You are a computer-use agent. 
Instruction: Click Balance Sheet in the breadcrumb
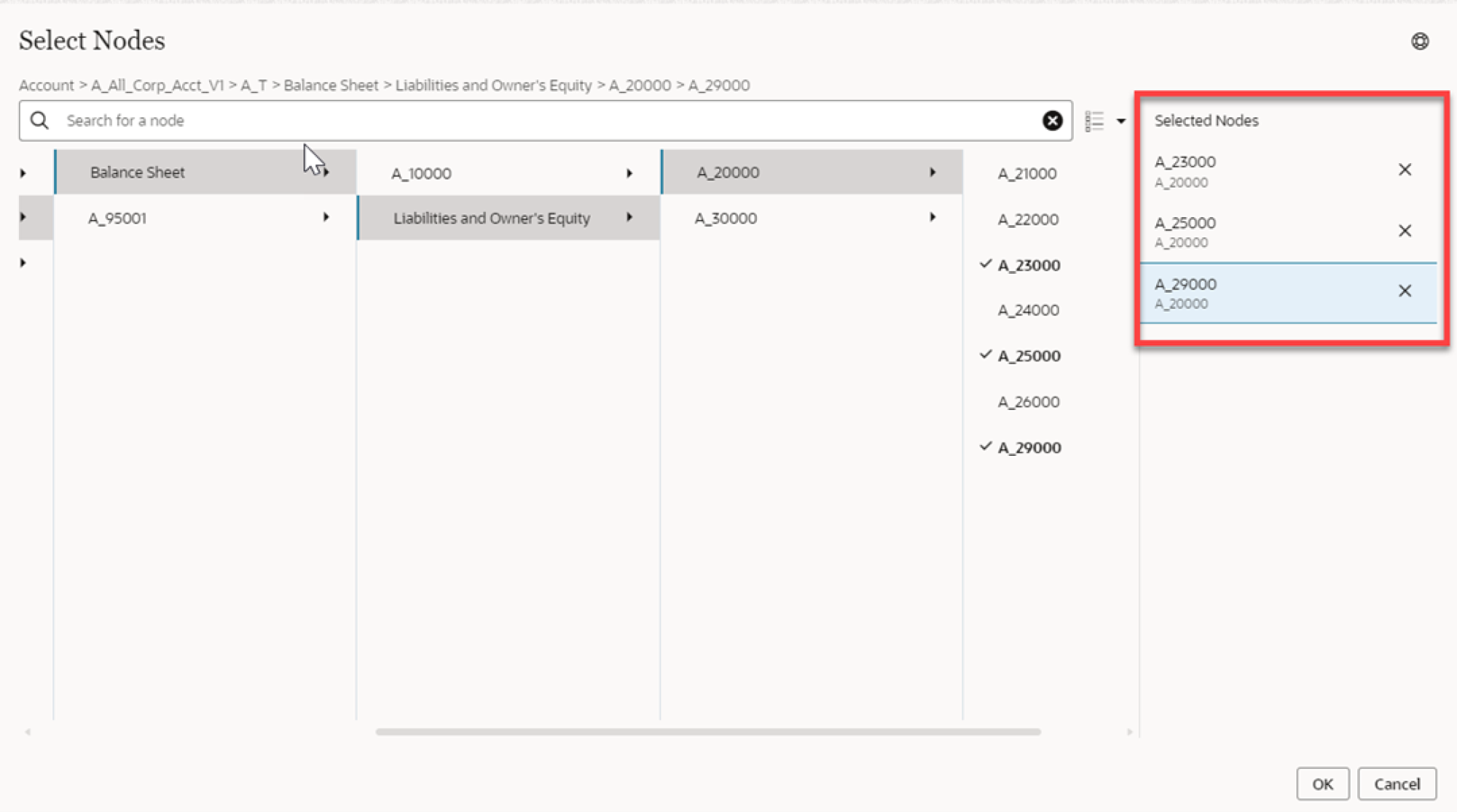331,85
